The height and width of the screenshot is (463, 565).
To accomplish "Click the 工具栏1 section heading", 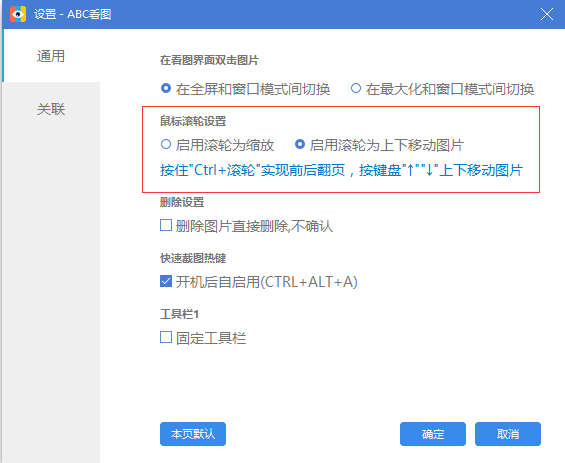I will [179, 314].
